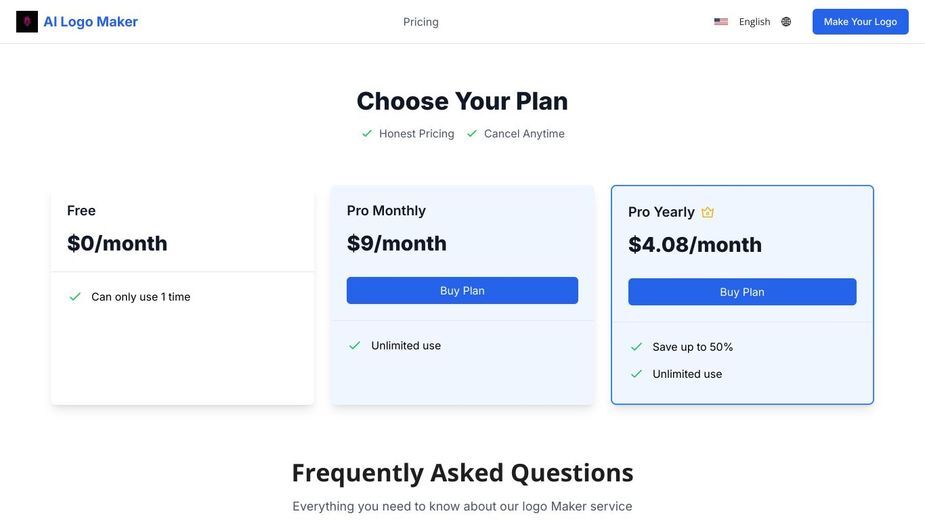Screen dimensions: 925x520
Task: Click the crown icon beside Pro Yearly
Action: (x=707, y=212)
